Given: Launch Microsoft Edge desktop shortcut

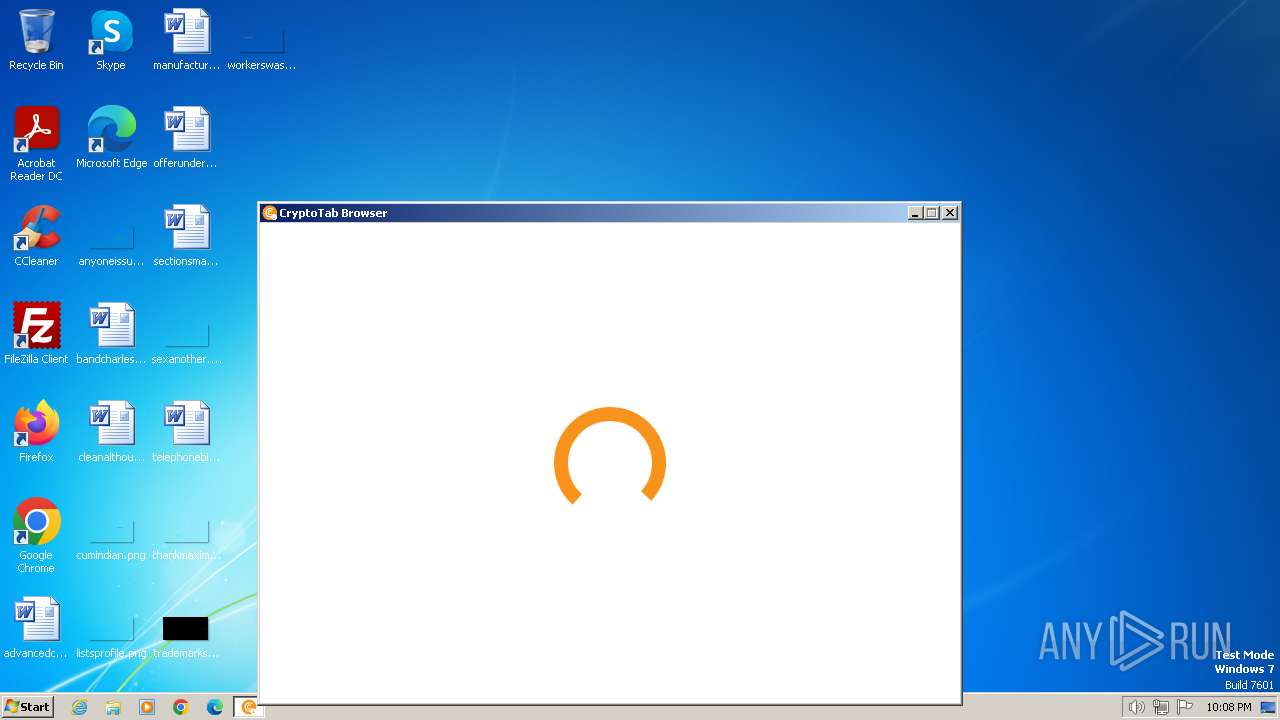Looking at the screenshot, I should [111, 138].
